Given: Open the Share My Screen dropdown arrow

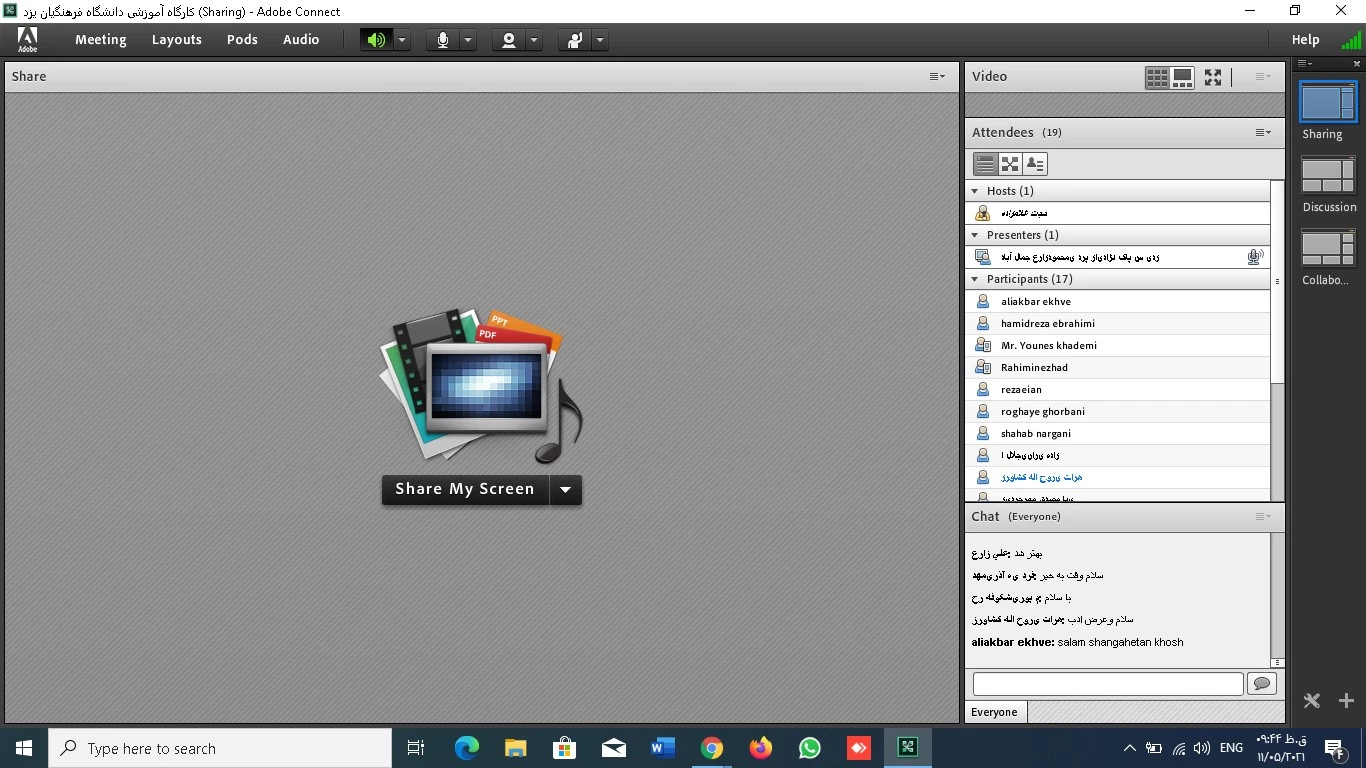Looking at the screenshot, I should point(565,489).
